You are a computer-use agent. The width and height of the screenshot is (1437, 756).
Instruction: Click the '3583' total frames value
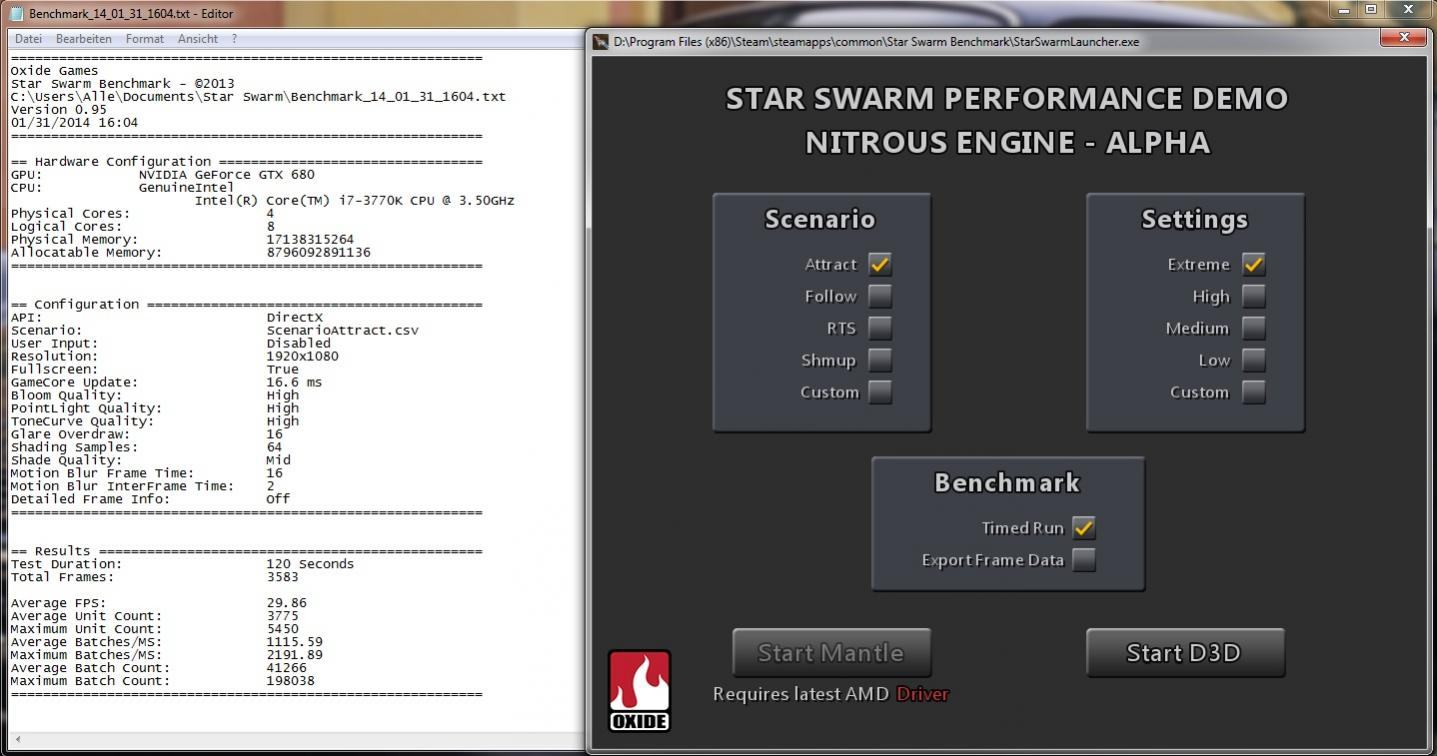coord(282,577)
